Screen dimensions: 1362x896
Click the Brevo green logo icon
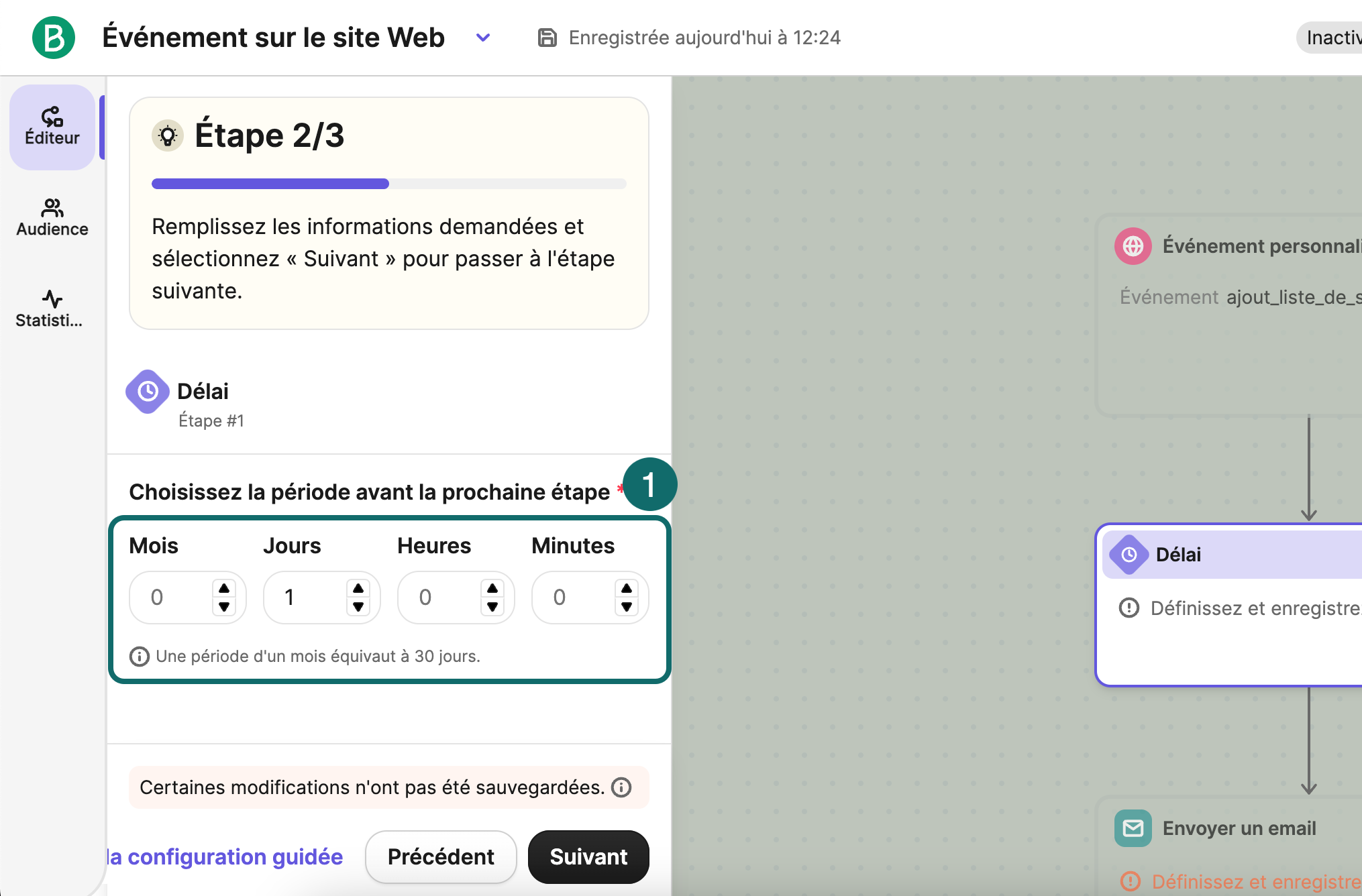point(54,38)
